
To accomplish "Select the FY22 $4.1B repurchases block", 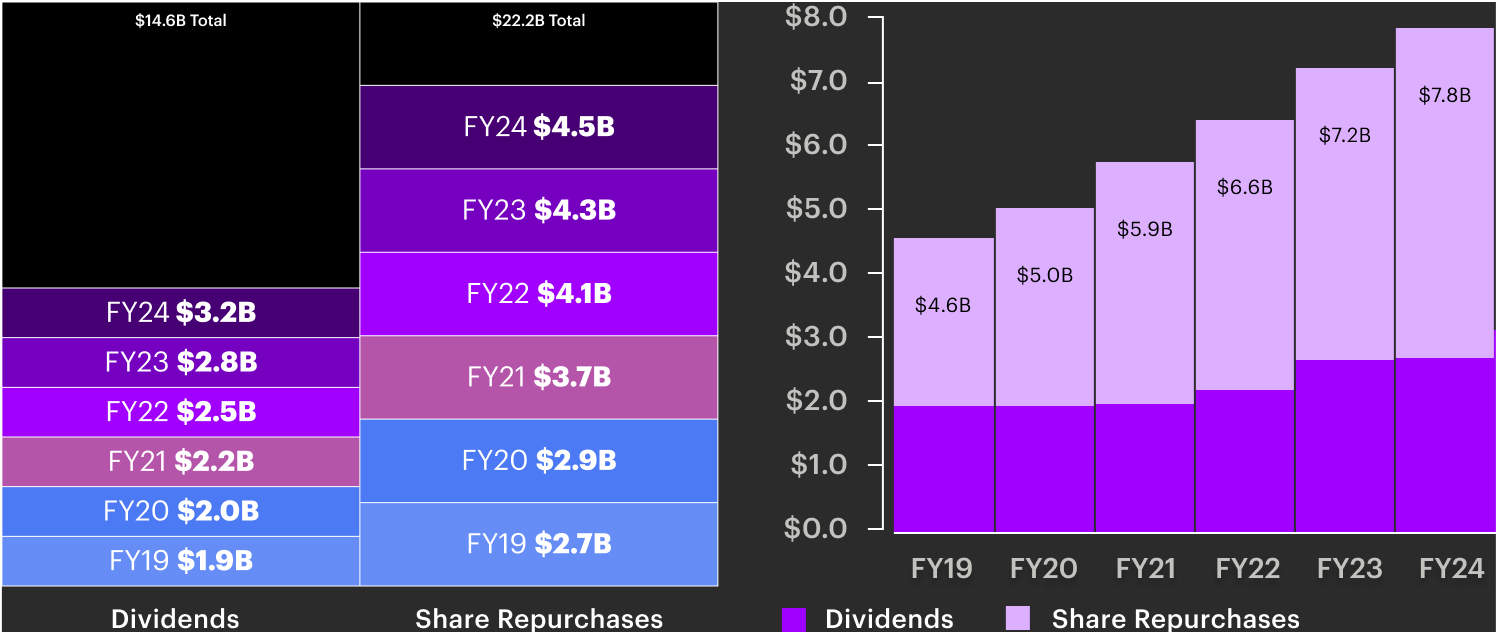I will tap(539, 294).
